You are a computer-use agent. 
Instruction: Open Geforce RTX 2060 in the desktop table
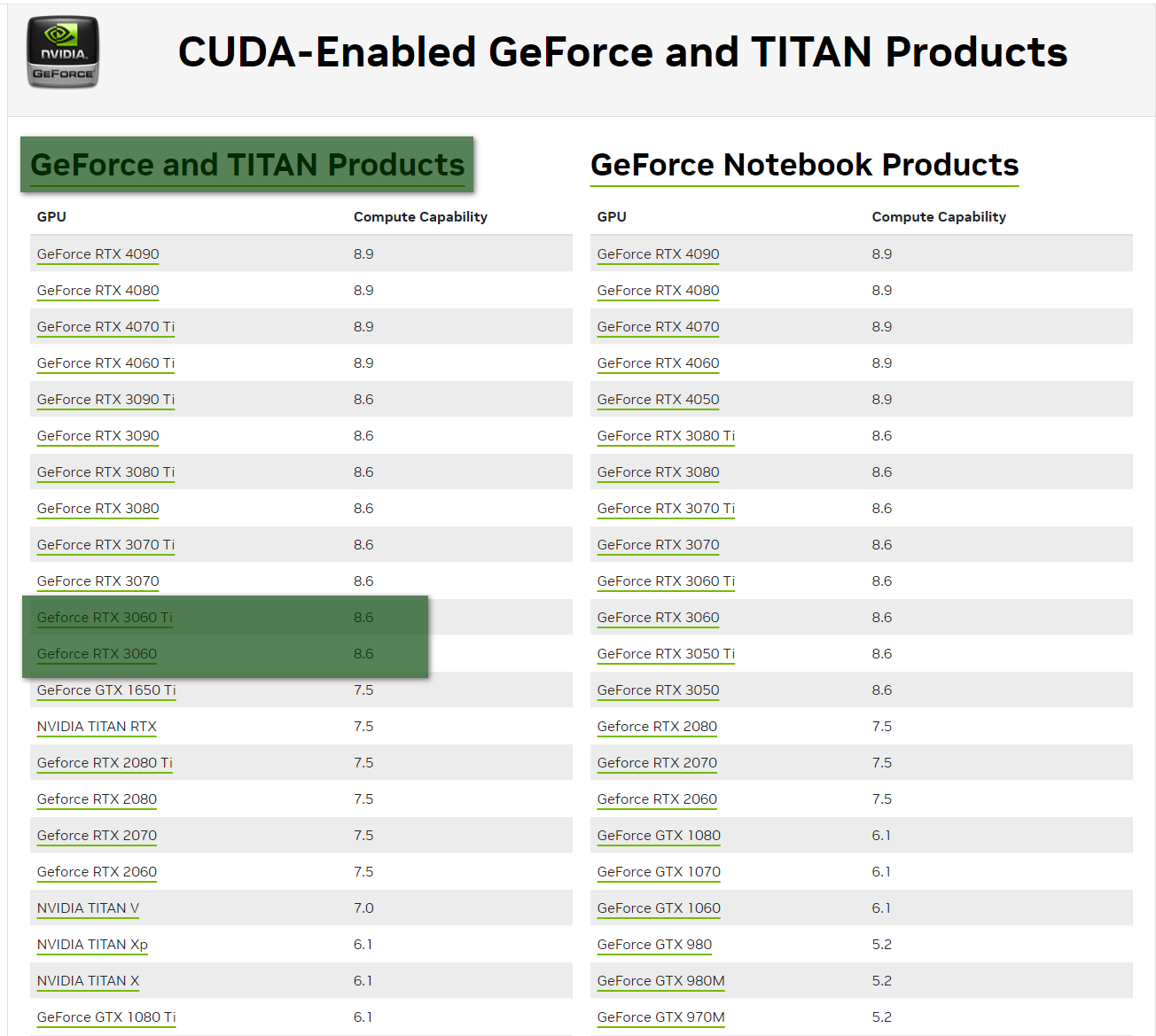click(x=97, y=872)
